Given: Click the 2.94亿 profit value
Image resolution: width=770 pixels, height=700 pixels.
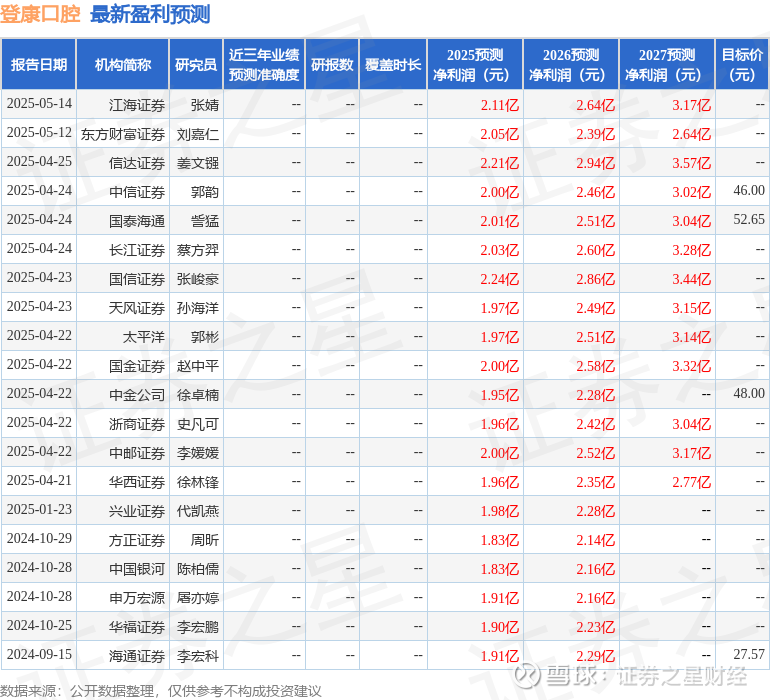Looking at the screenshot, I should pos(596,163).
